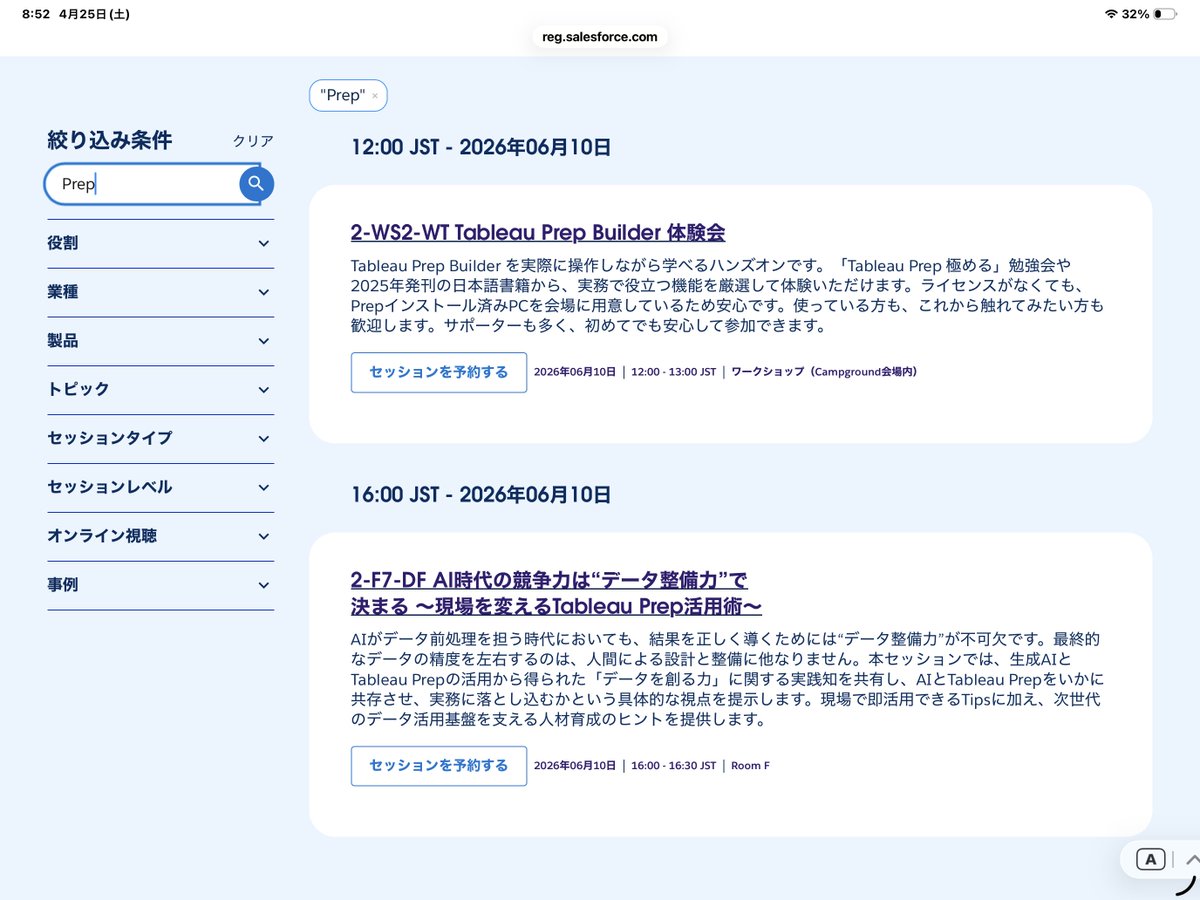Reserve the Tableau Prep Builder 体験会 session
This screenshot has width=1200, height=900.
tap(439, 372)
